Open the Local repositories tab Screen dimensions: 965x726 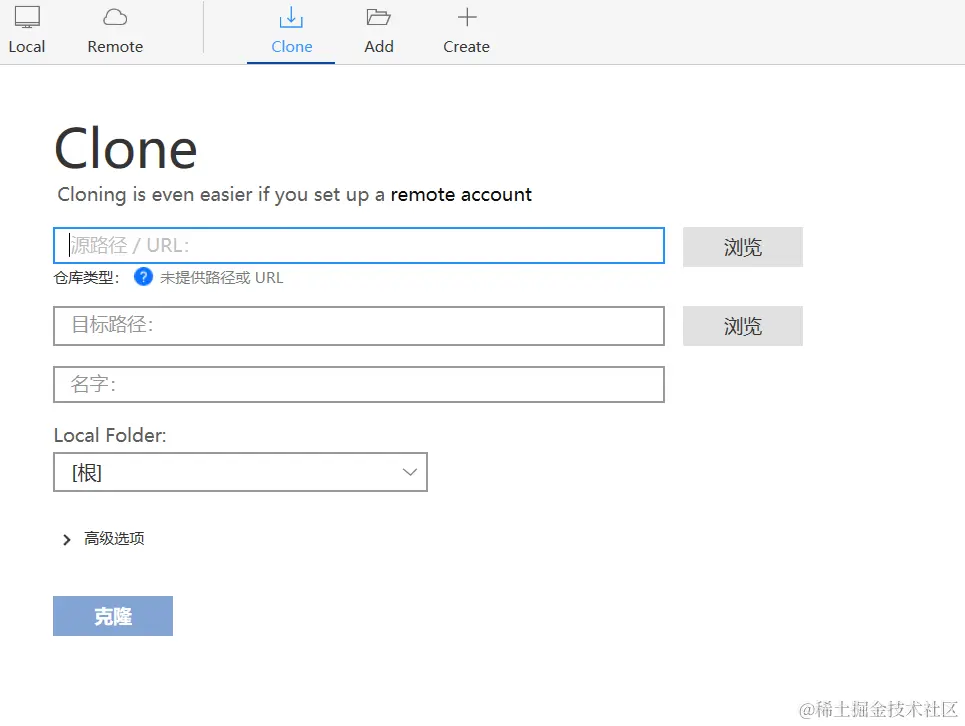click(26, 31)
